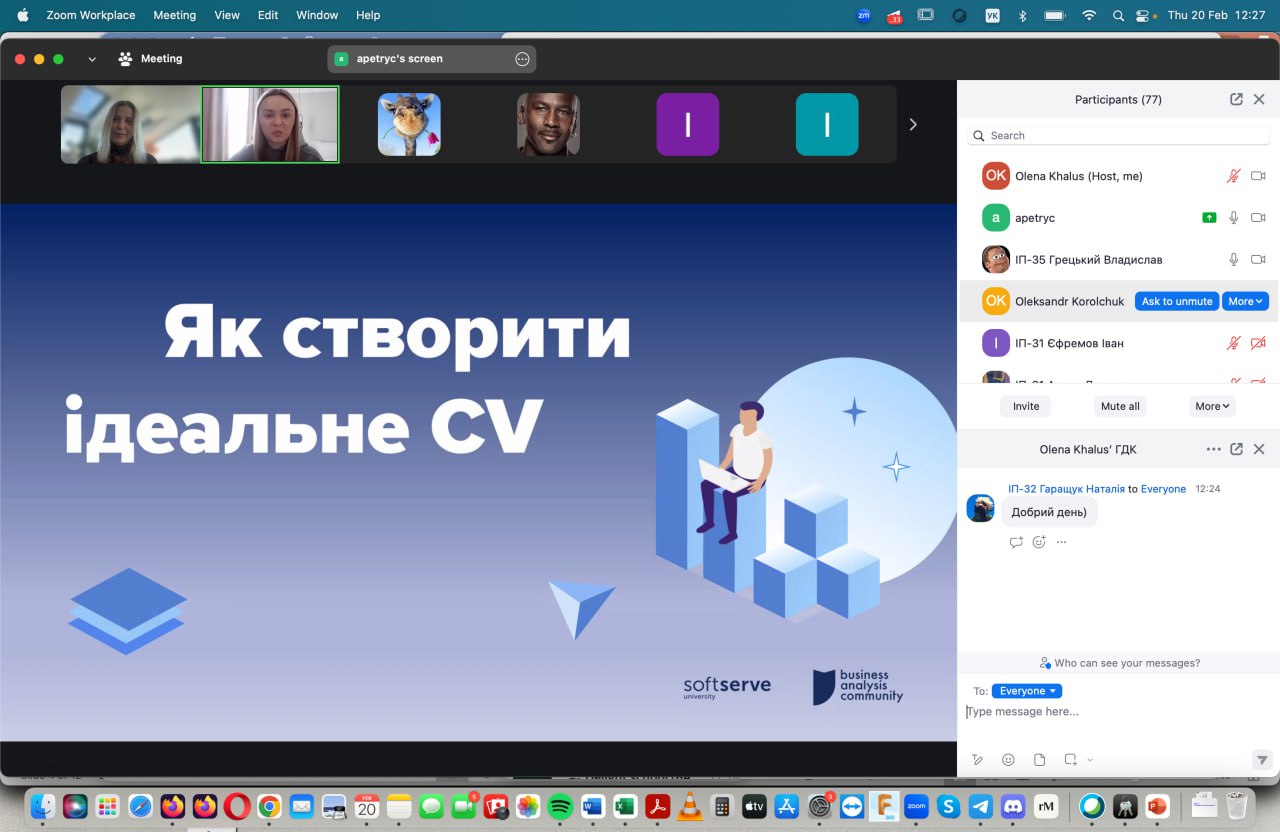Send the chat message with arrow icon

(1262, 760)
